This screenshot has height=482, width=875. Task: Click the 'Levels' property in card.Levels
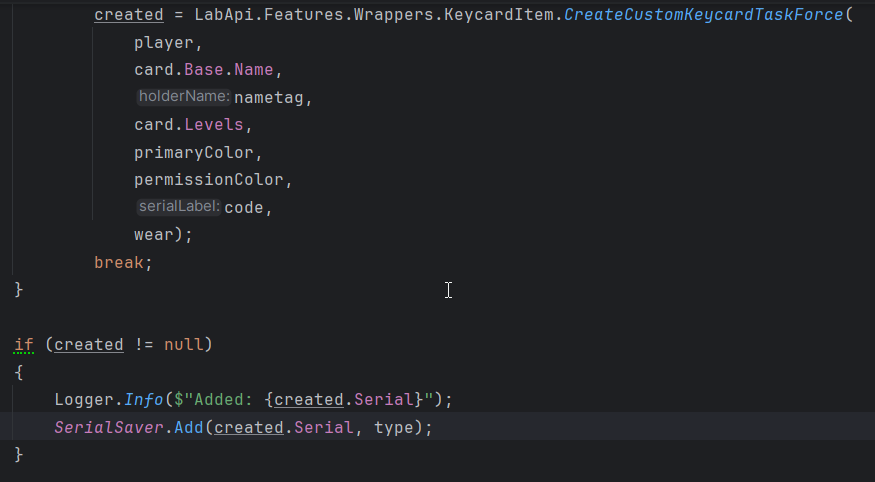(214, 124)
